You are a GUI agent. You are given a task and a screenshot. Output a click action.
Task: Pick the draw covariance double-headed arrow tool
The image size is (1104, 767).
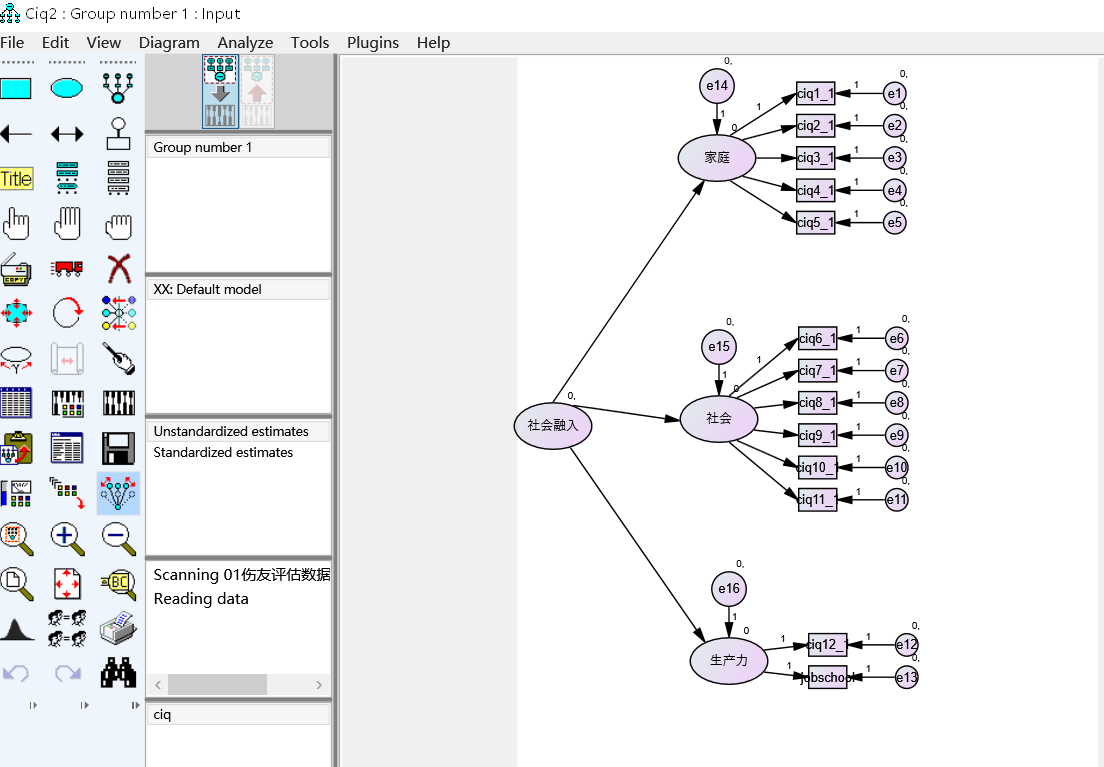point(67,134)
